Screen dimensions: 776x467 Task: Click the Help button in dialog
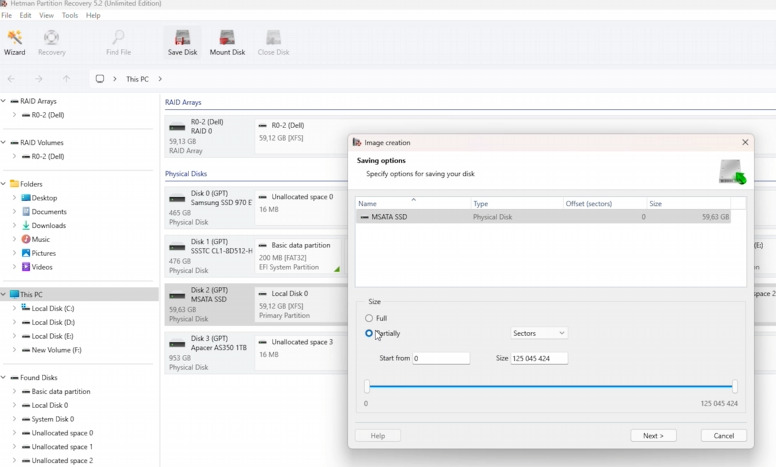(x=378, y=436)
